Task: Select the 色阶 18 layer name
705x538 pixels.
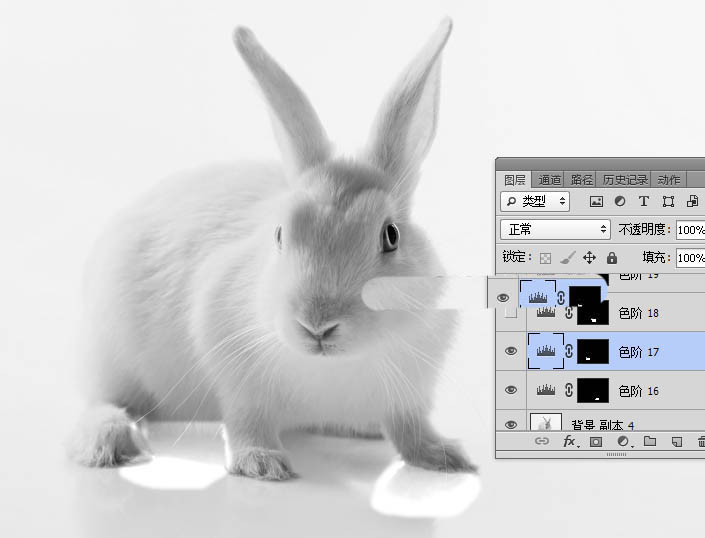Action: (639, 313)
